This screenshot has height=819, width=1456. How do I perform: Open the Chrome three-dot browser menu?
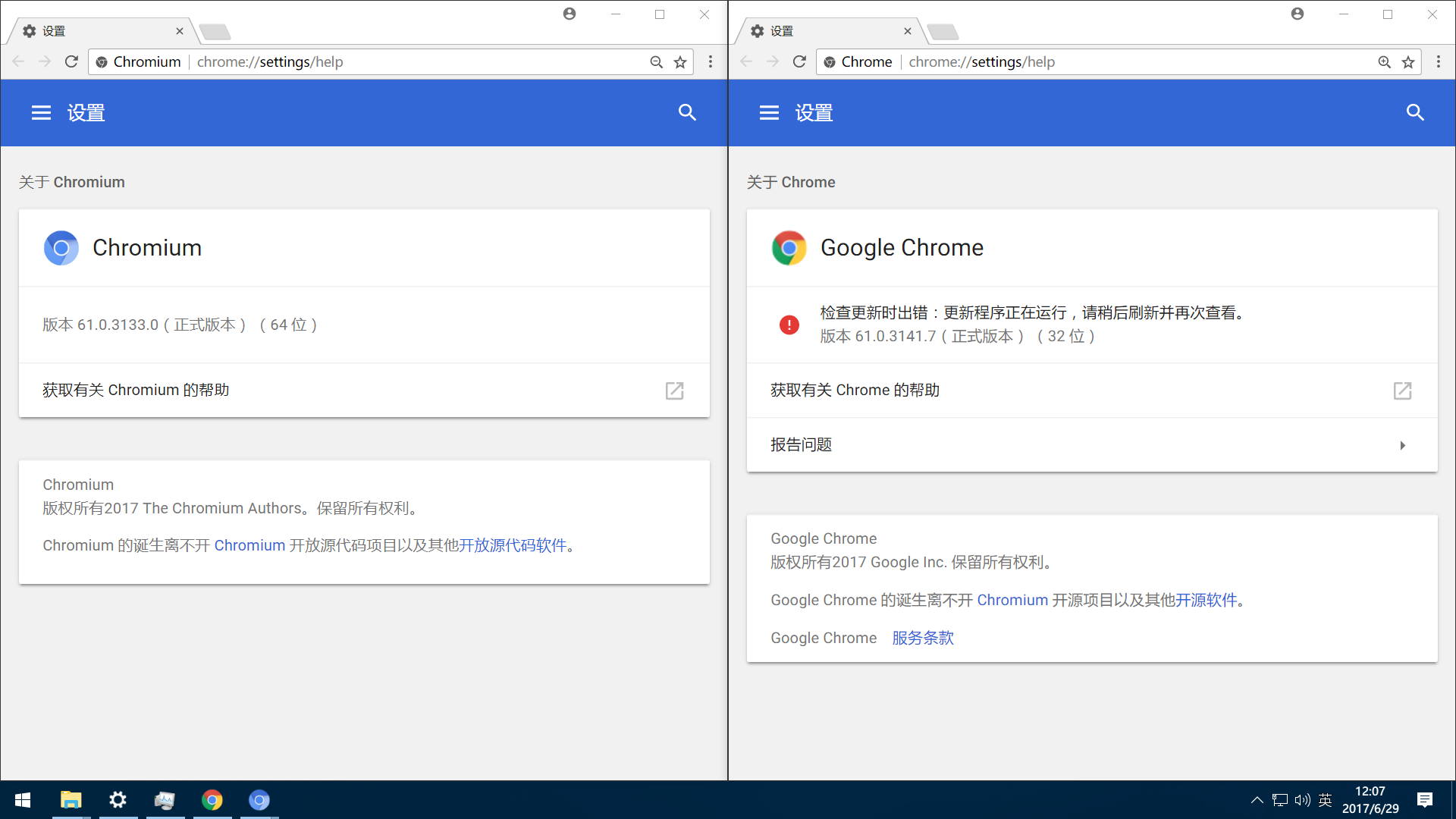click(x=1438, y=61)
